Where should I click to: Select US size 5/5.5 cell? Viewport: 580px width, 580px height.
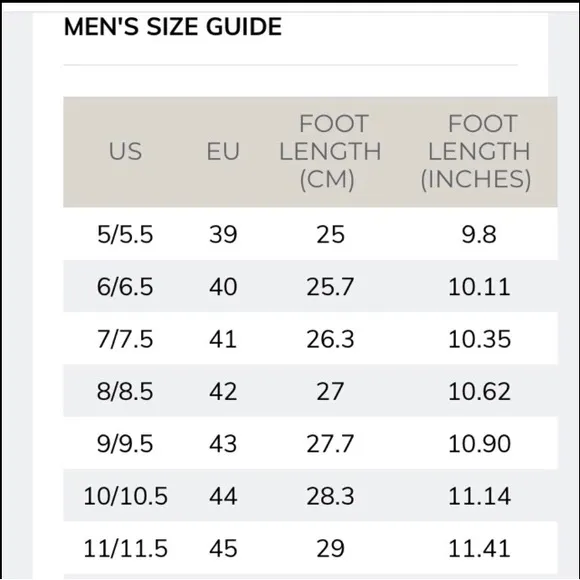tap(125, 234)
